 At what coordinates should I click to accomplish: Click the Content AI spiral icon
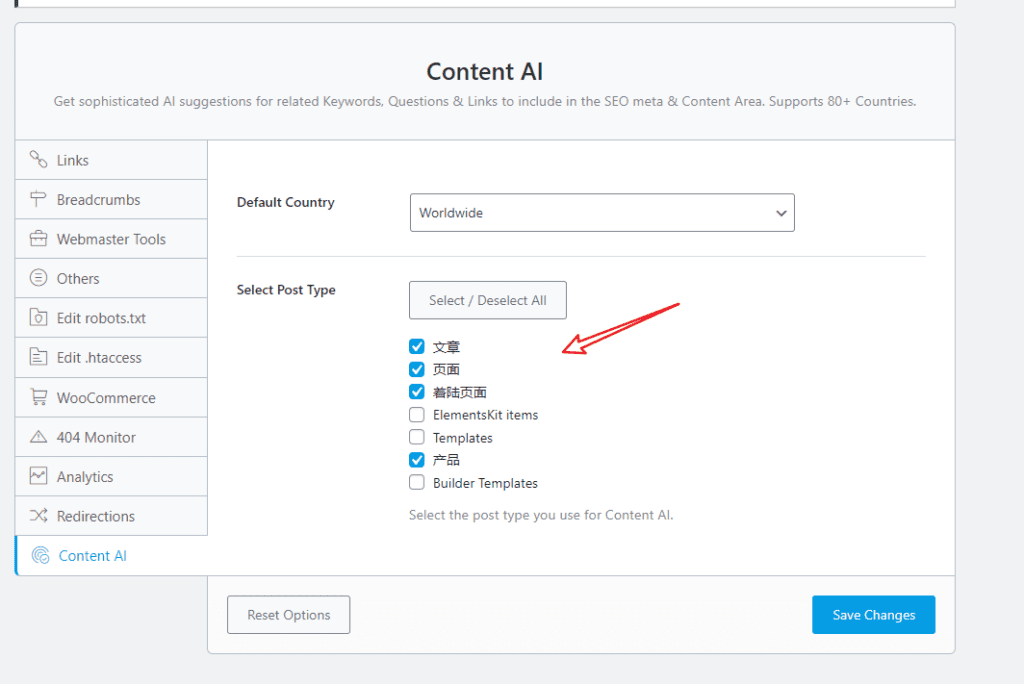point(40,555)
